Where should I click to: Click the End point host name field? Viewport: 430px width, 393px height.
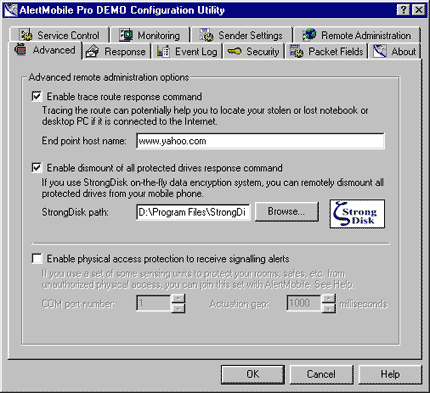(x=260, y=141)
